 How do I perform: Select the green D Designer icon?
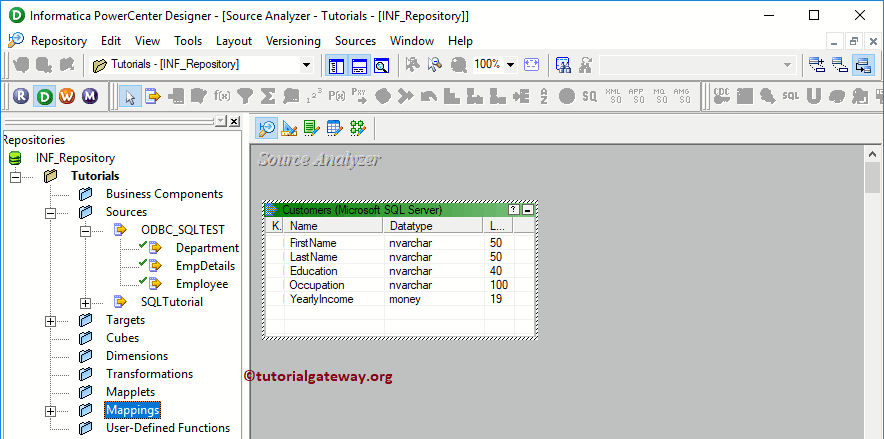tap(44, 96)
